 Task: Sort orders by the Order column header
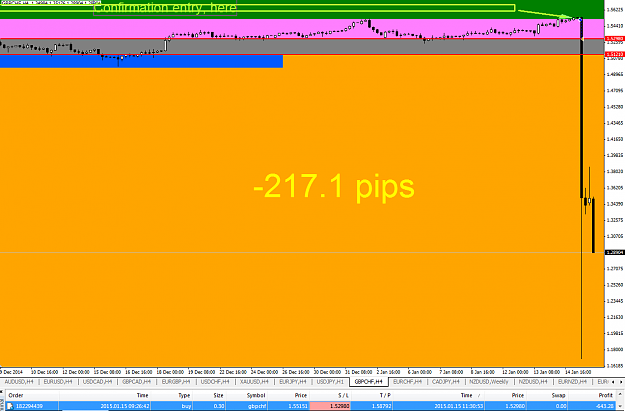pos(16,395)
